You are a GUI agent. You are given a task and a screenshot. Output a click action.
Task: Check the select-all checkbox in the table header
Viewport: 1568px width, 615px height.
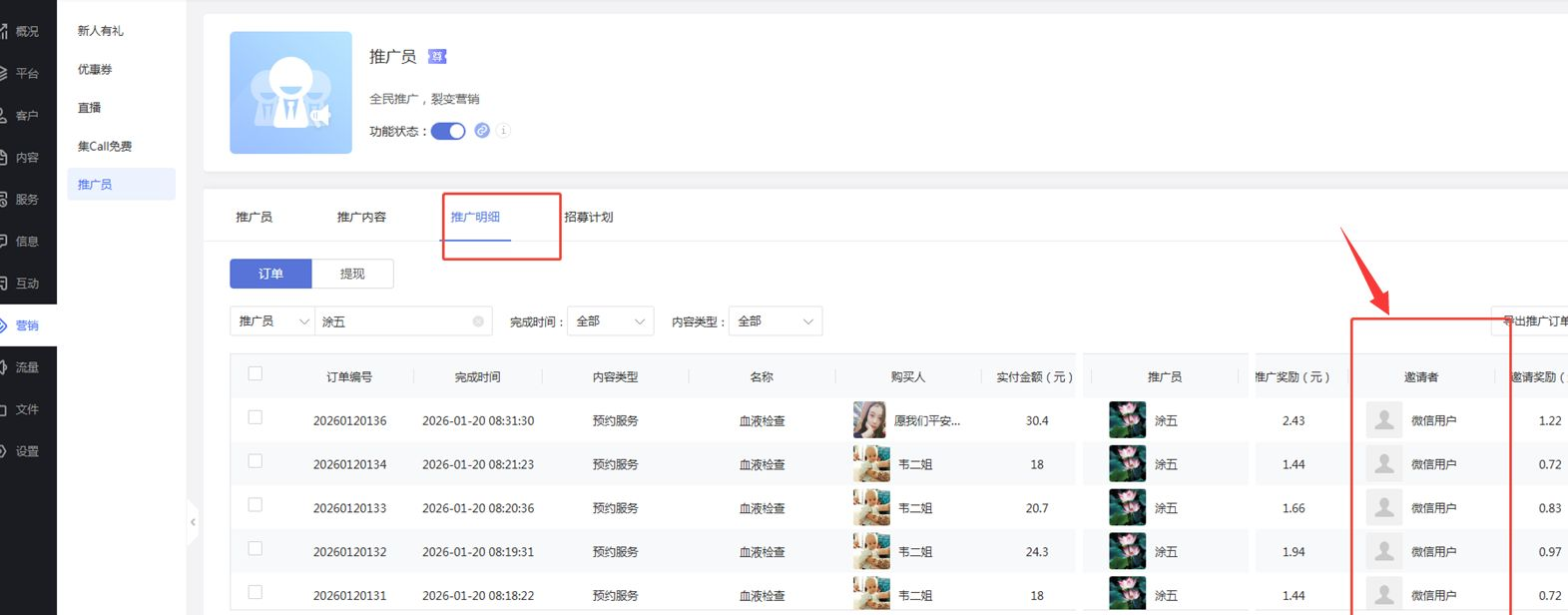[x=256, y=374]
